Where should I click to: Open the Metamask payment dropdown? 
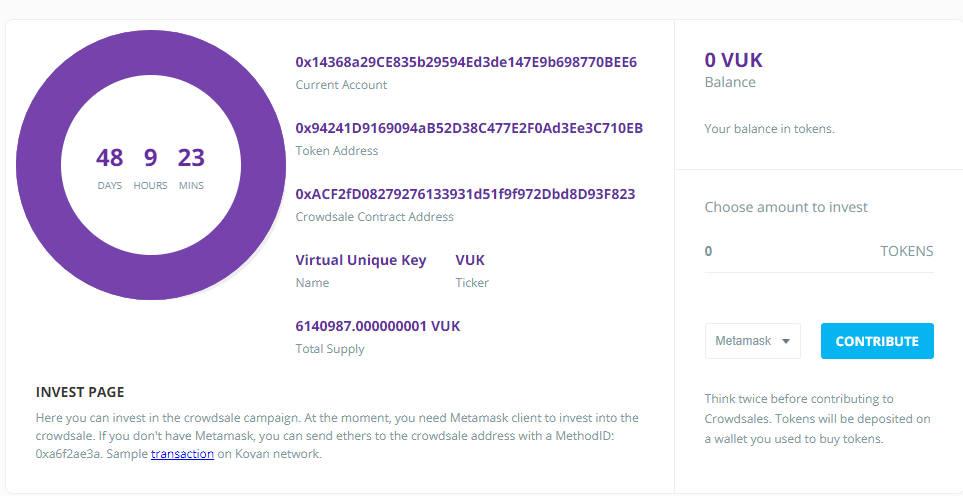click(752, 341)
